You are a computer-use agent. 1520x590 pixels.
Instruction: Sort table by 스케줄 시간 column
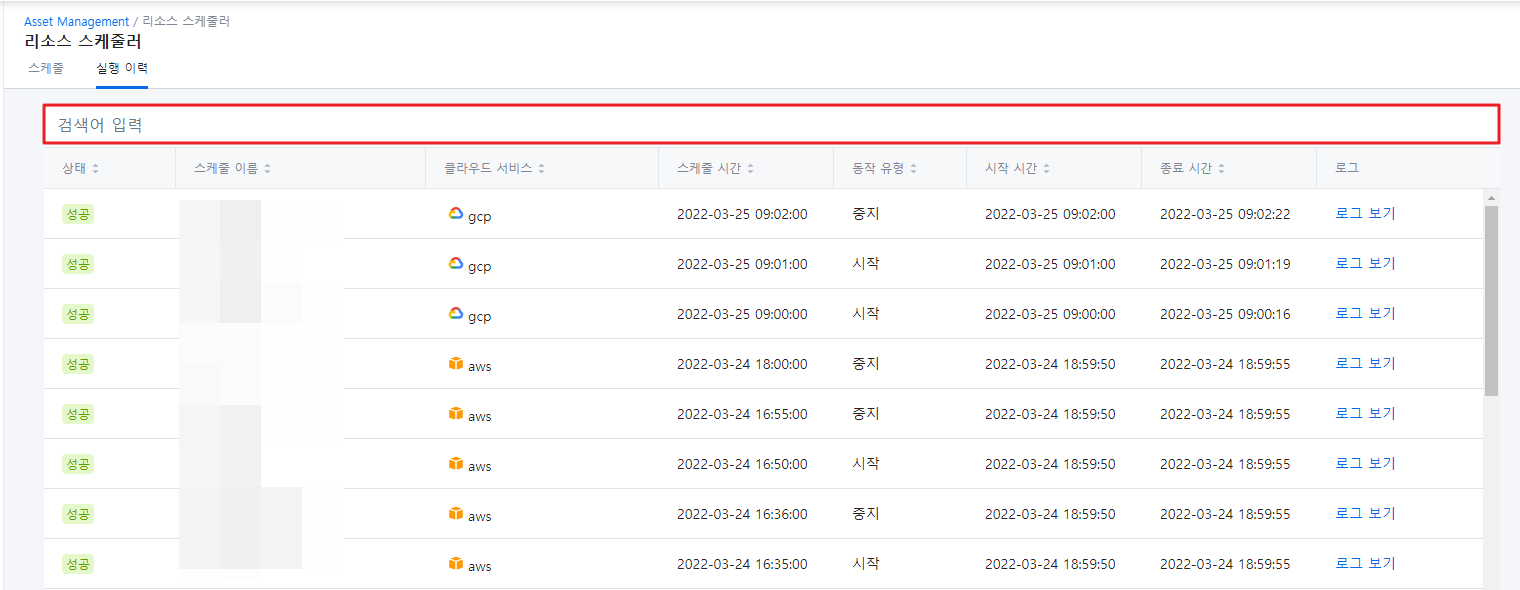[750, 169]
